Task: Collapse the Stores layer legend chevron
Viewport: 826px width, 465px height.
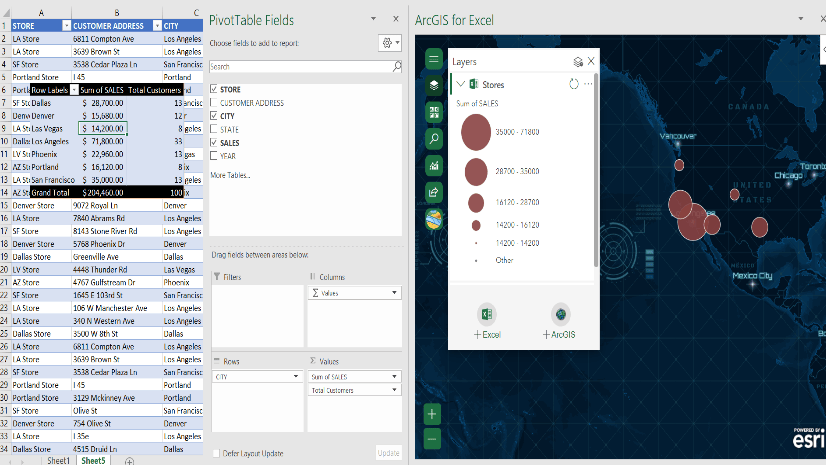Action: point(460,84)
